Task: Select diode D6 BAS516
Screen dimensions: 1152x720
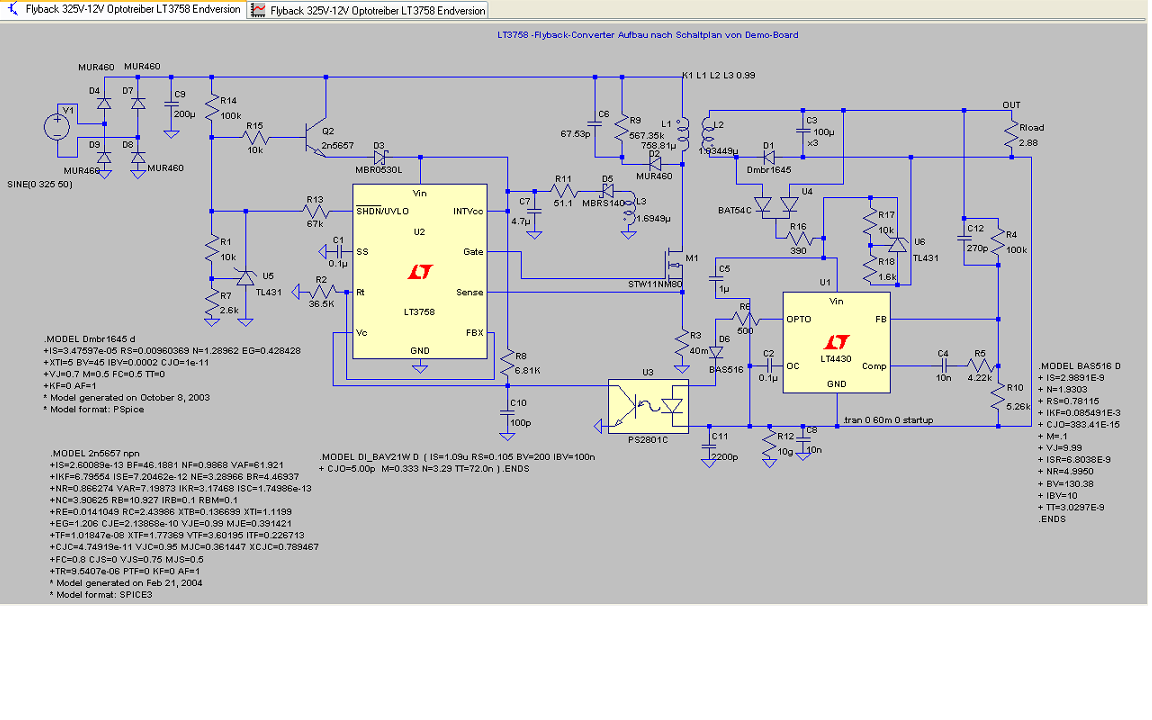Action: point(716,353)
